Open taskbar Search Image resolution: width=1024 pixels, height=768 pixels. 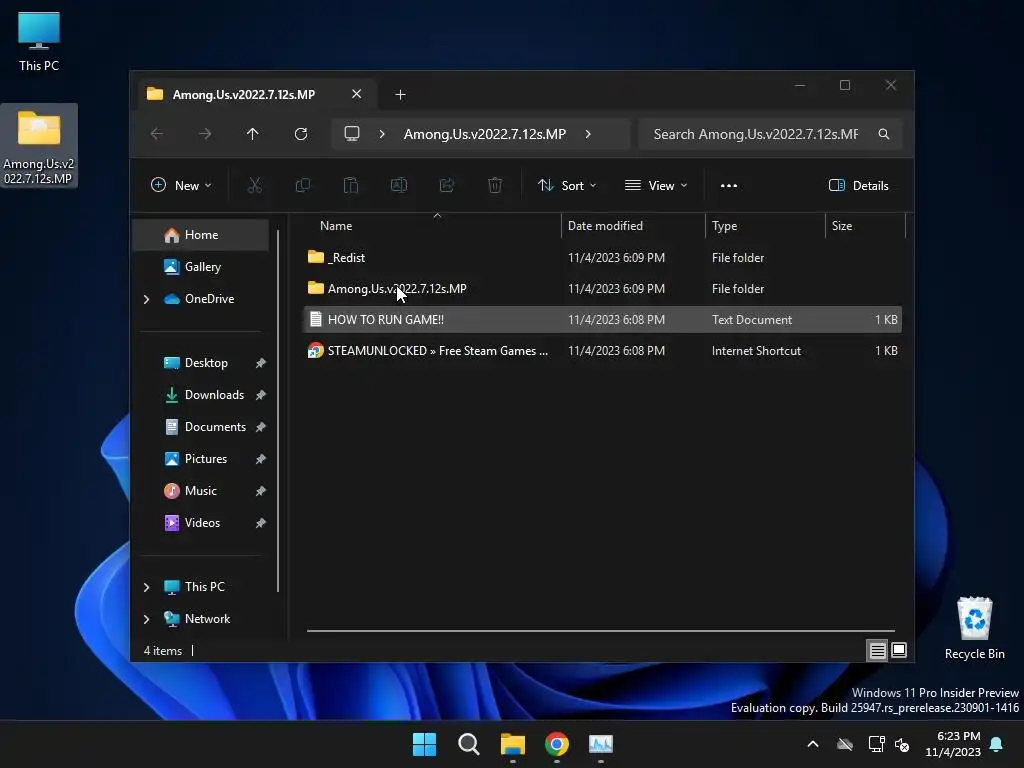(x=469, y=744)
